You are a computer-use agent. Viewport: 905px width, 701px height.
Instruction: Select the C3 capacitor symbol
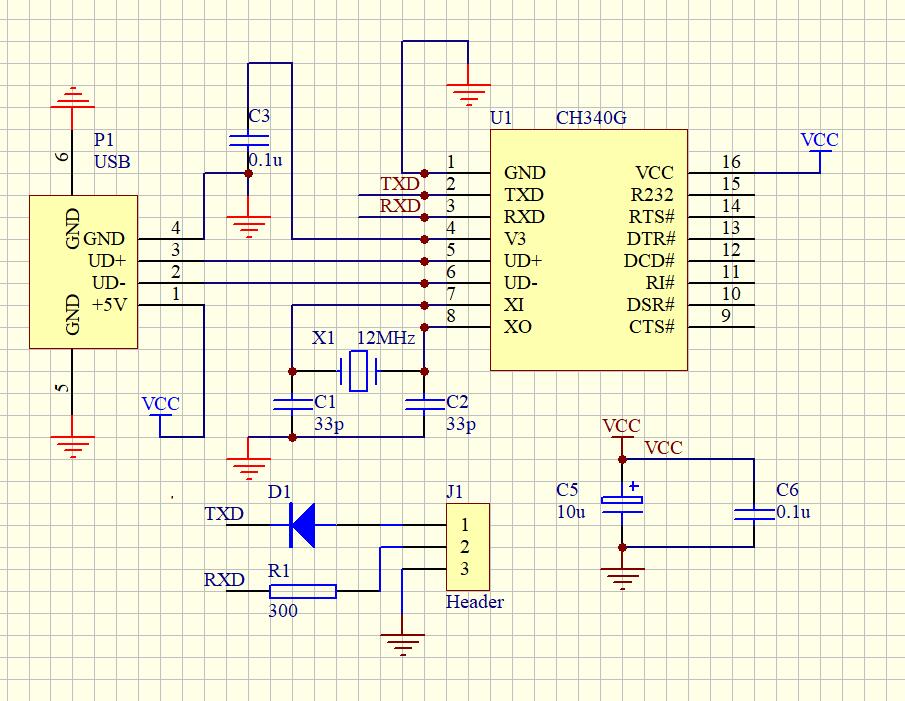(249, 141)
